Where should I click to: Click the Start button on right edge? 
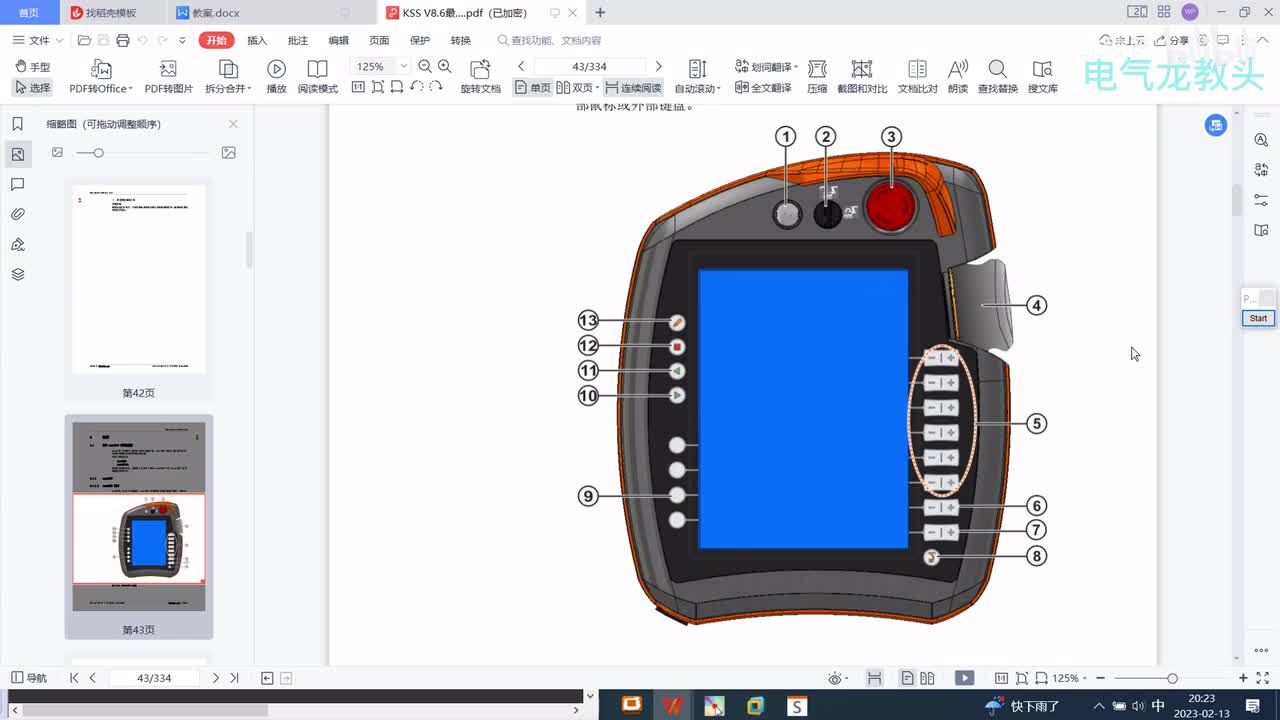tap(1258, 318)
